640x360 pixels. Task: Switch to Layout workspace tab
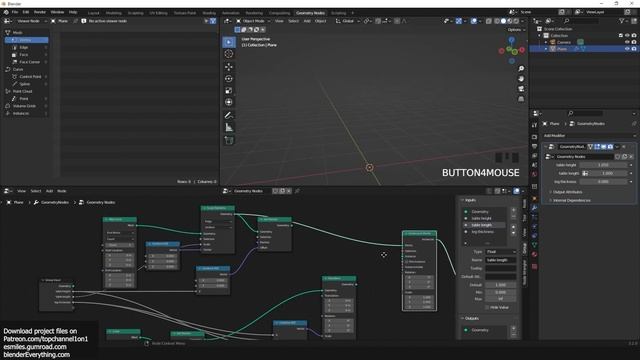[x=93, y=13]
